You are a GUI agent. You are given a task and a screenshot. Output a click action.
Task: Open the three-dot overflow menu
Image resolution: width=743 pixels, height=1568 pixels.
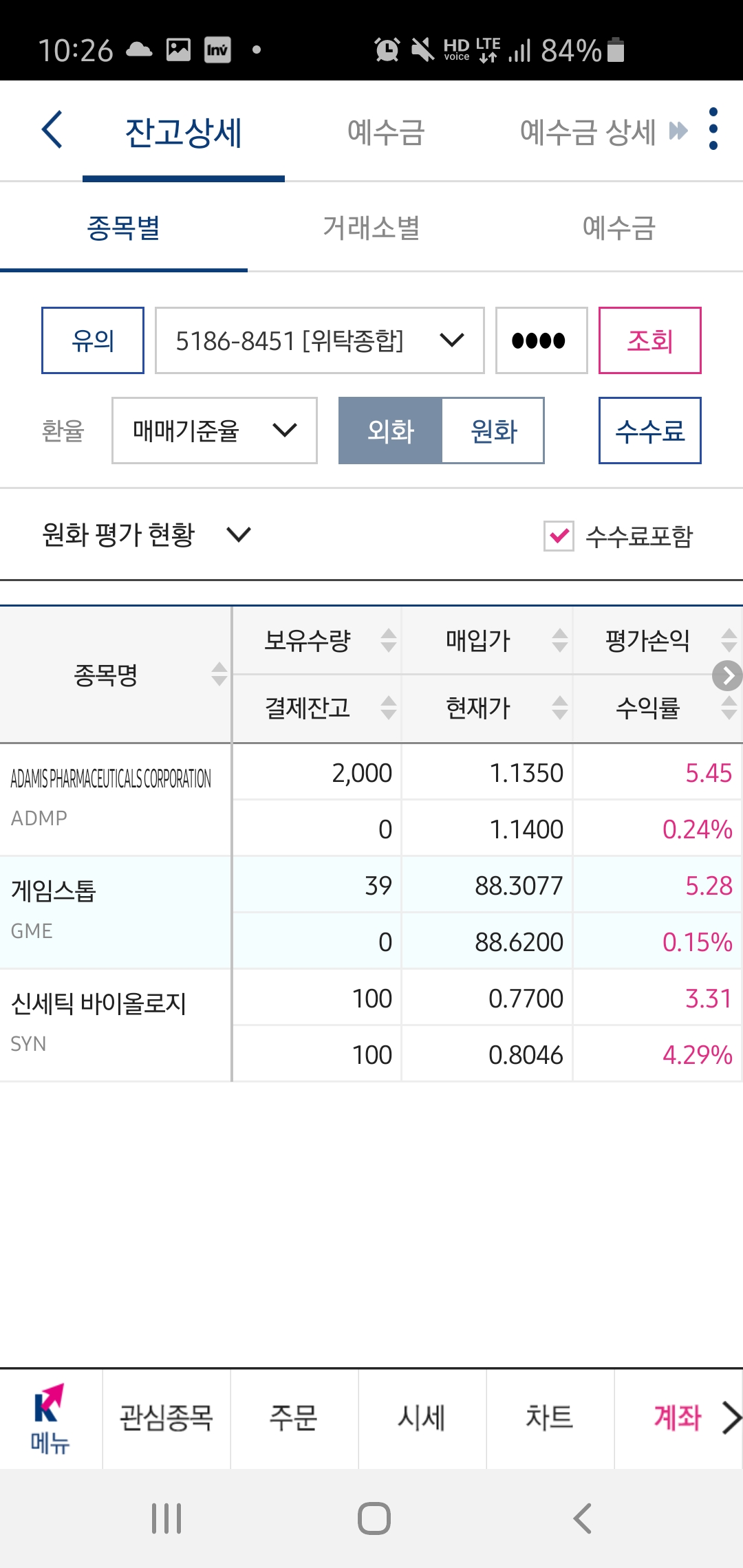(x=713, y=129)
